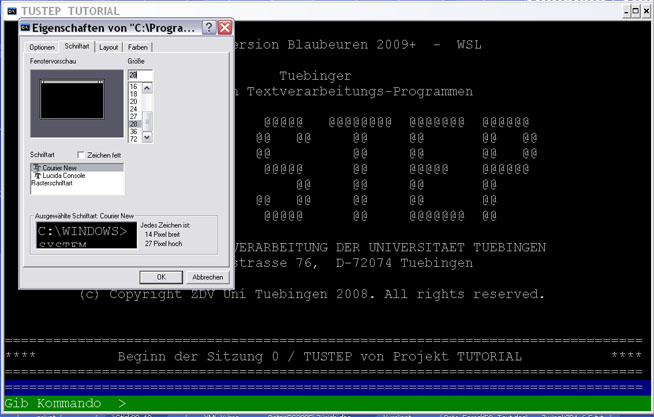Viewport: 654px width, 417px height.
Task: Click the TUSTEP console window system icon
Action: click(x=11, y=9)
